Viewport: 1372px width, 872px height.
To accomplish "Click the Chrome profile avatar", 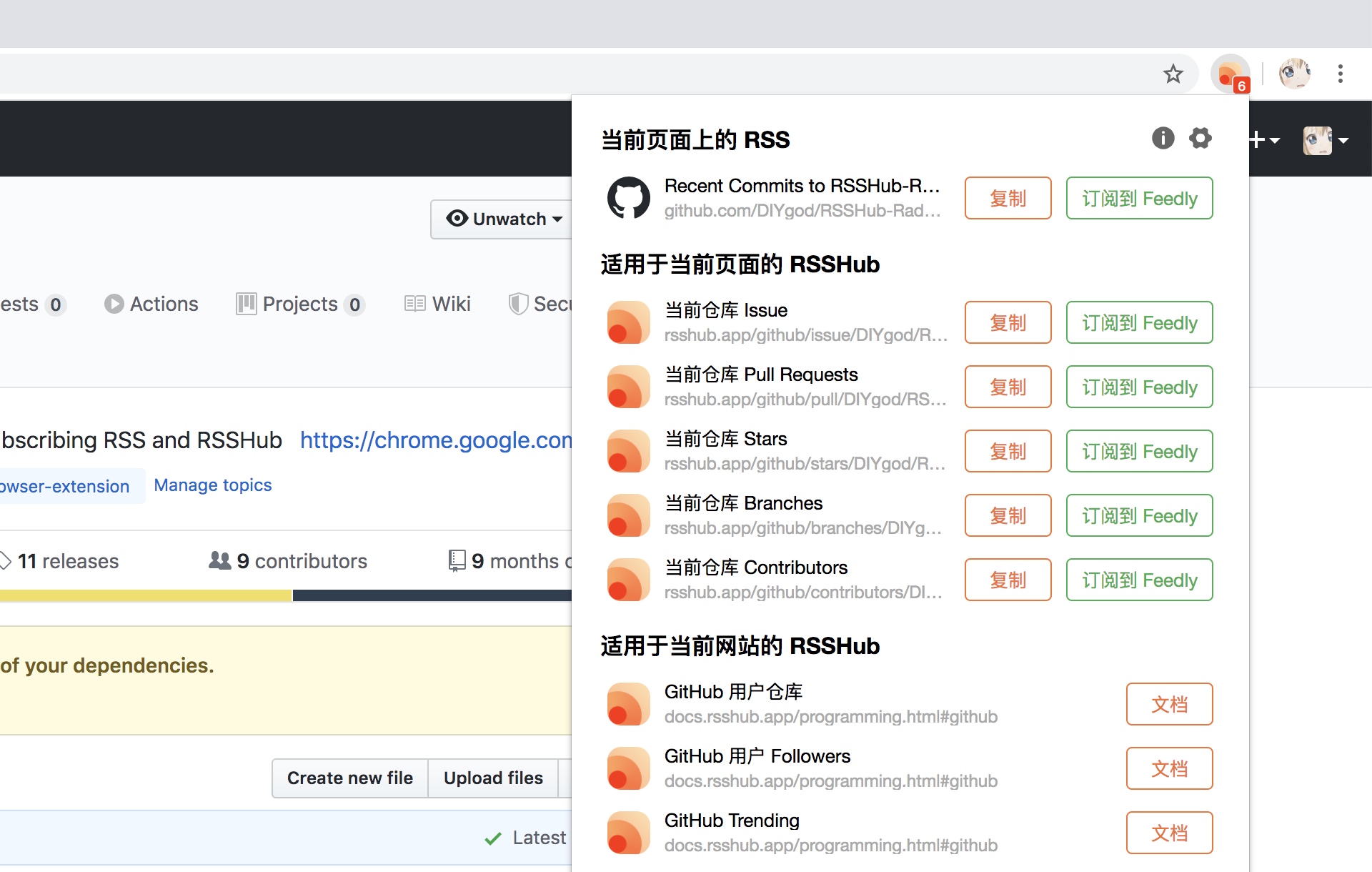I will point(1294,74).
